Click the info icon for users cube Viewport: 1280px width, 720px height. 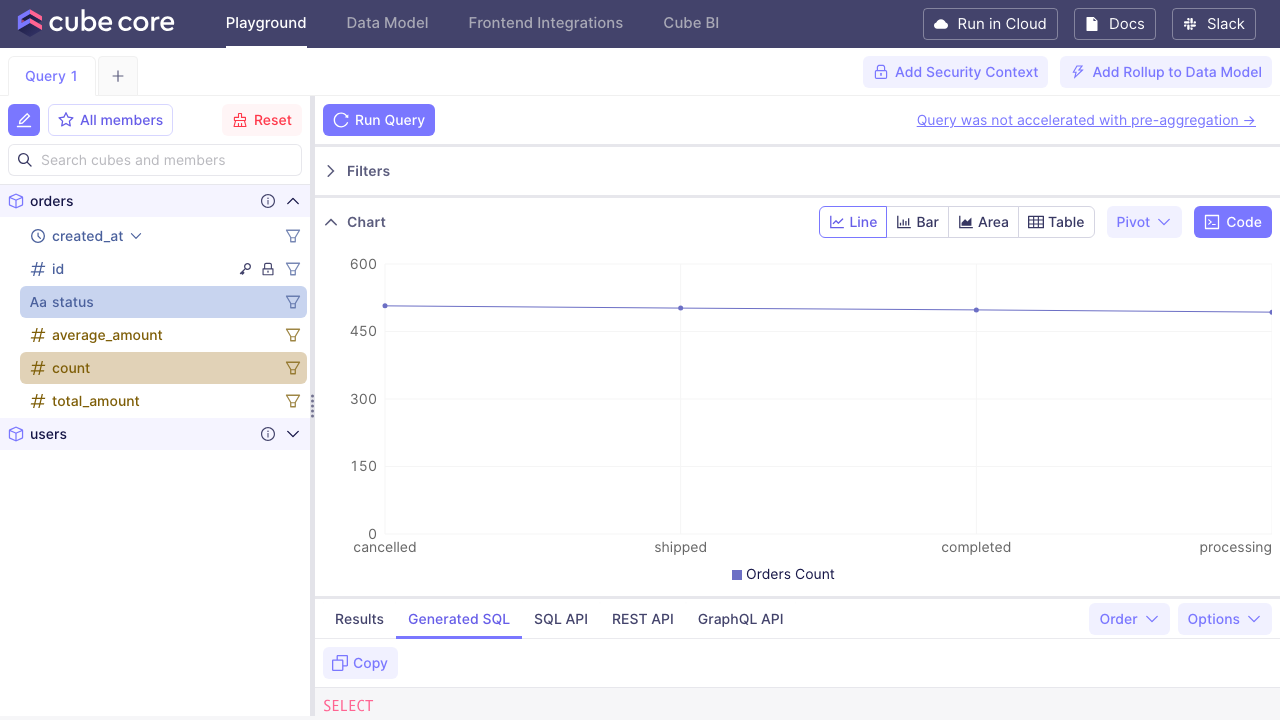coord(268,434)
